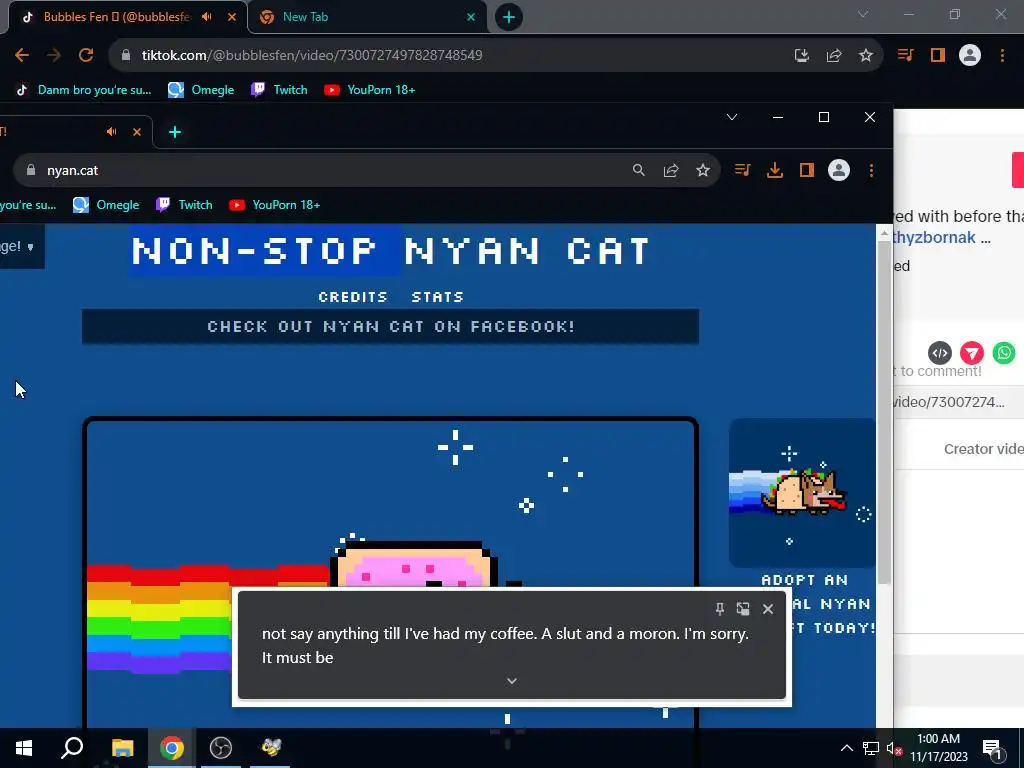Close the tab in the nyan.cat window
This screenshot has height=768, width=1024.
tap(137, 132)
